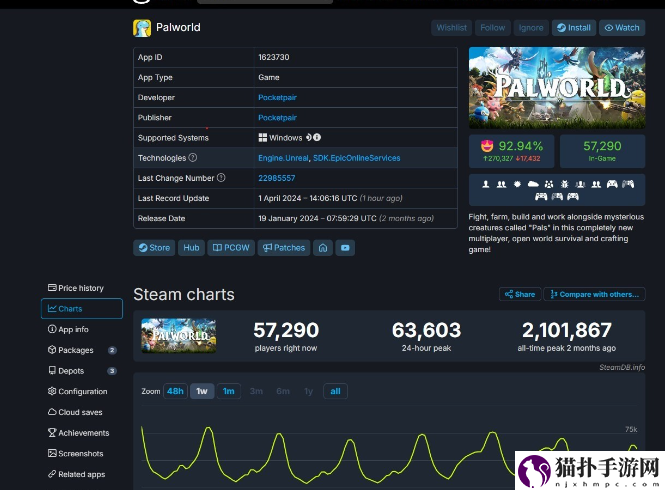Open Pocketpair publisher link
The height and width of the screenshot is (490, 665).
coord(277,118)
